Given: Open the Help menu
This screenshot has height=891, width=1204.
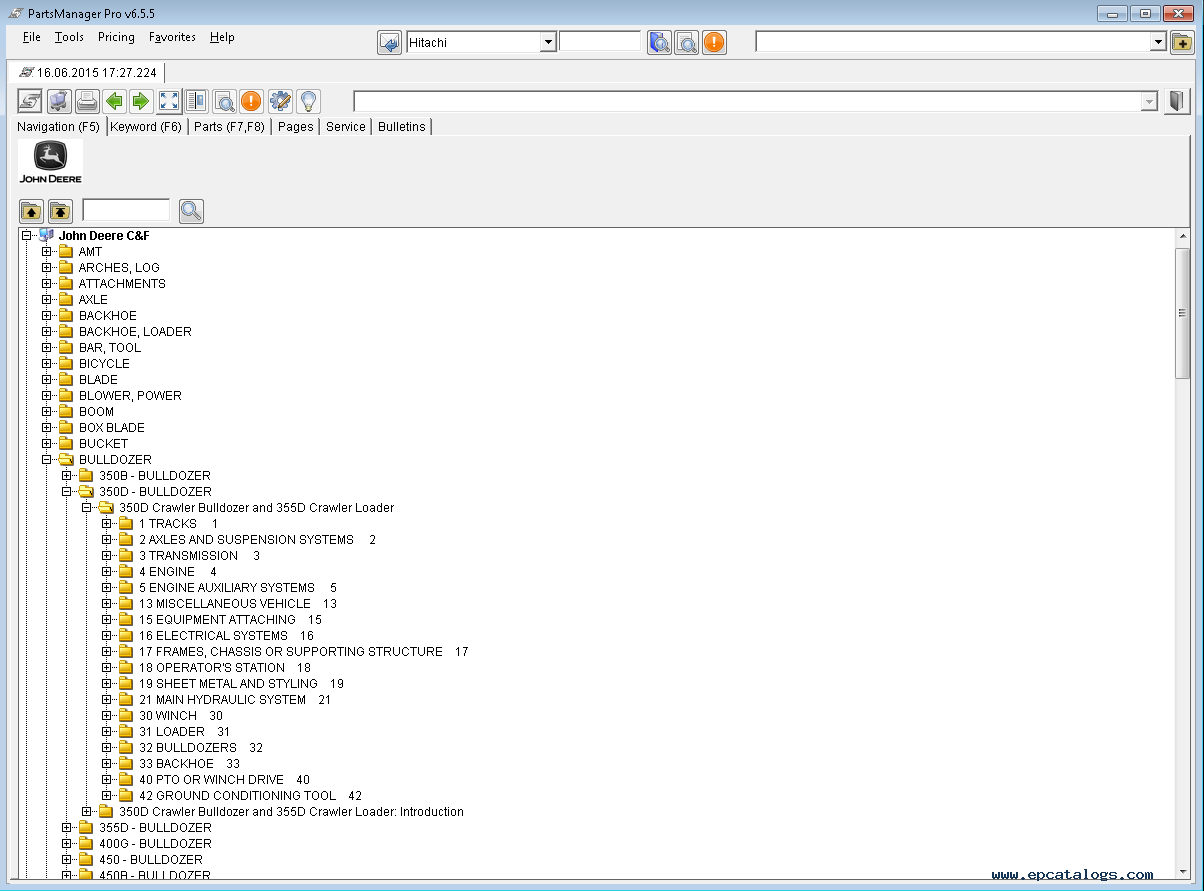Looking at the screenshot, I should point(222,37).
